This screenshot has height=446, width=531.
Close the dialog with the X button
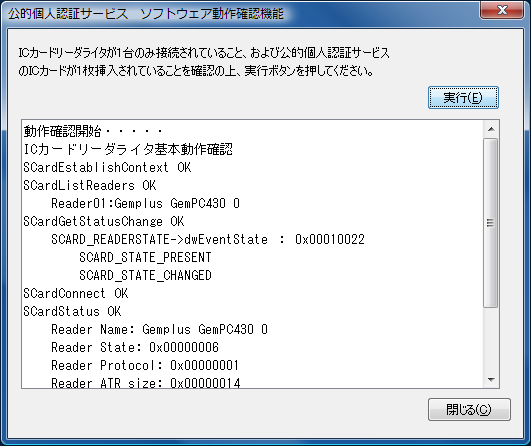click(502, 10)
